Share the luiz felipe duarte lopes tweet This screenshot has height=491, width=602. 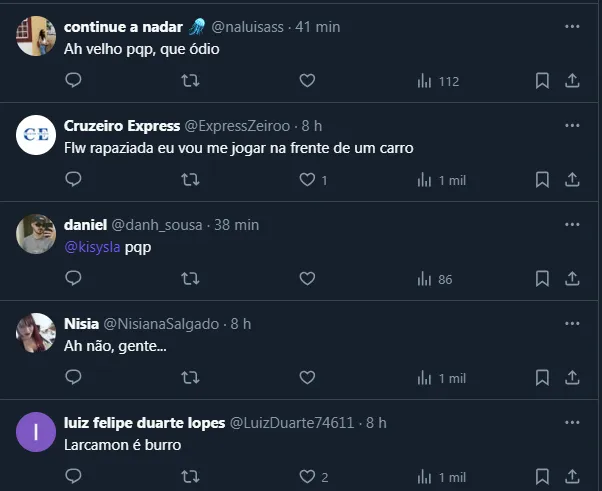click(x=572, y=477)
